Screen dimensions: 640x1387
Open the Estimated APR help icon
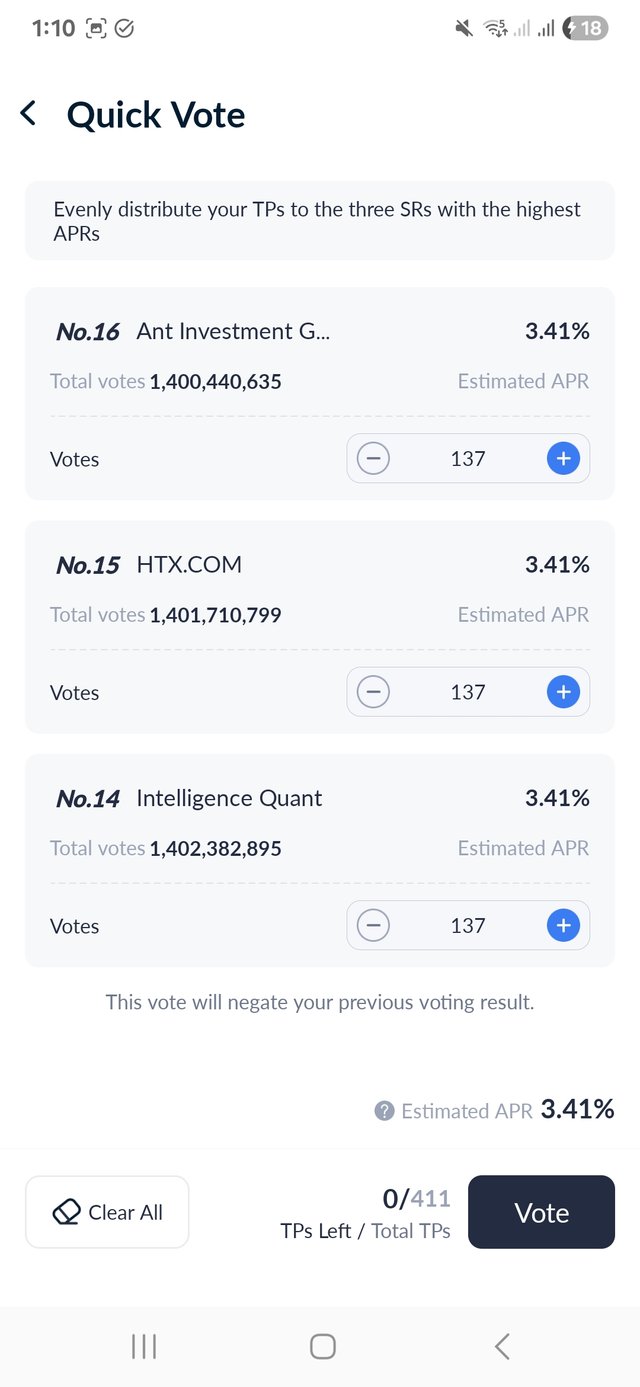(x=384, y=1111)
